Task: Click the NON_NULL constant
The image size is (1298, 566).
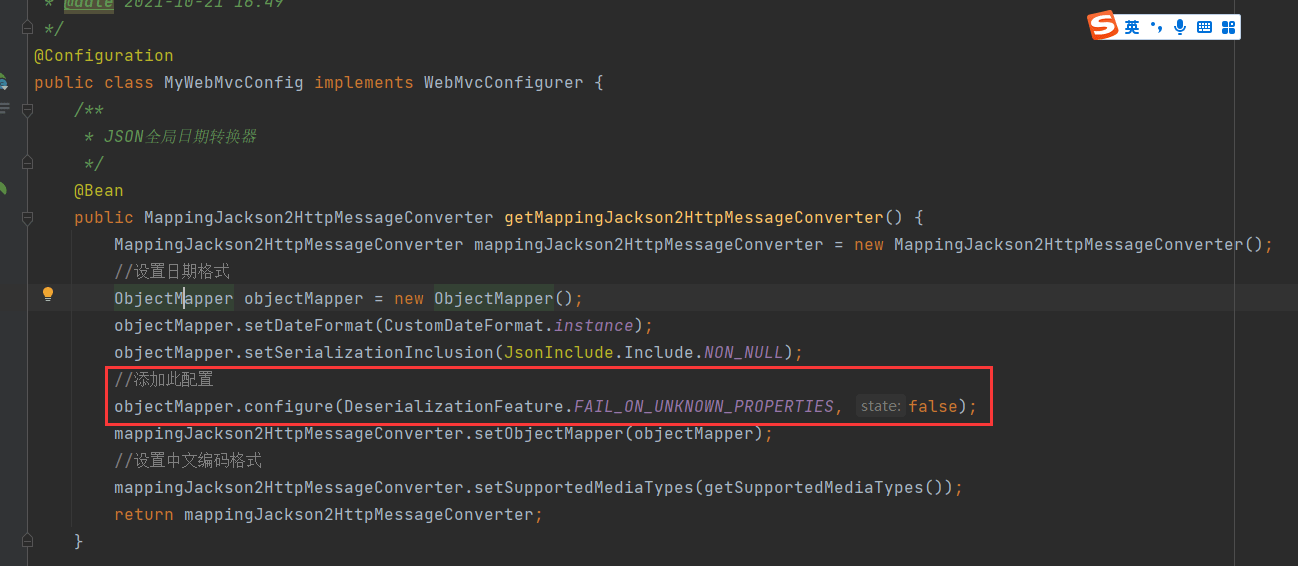Action: (x=744, y=353)
